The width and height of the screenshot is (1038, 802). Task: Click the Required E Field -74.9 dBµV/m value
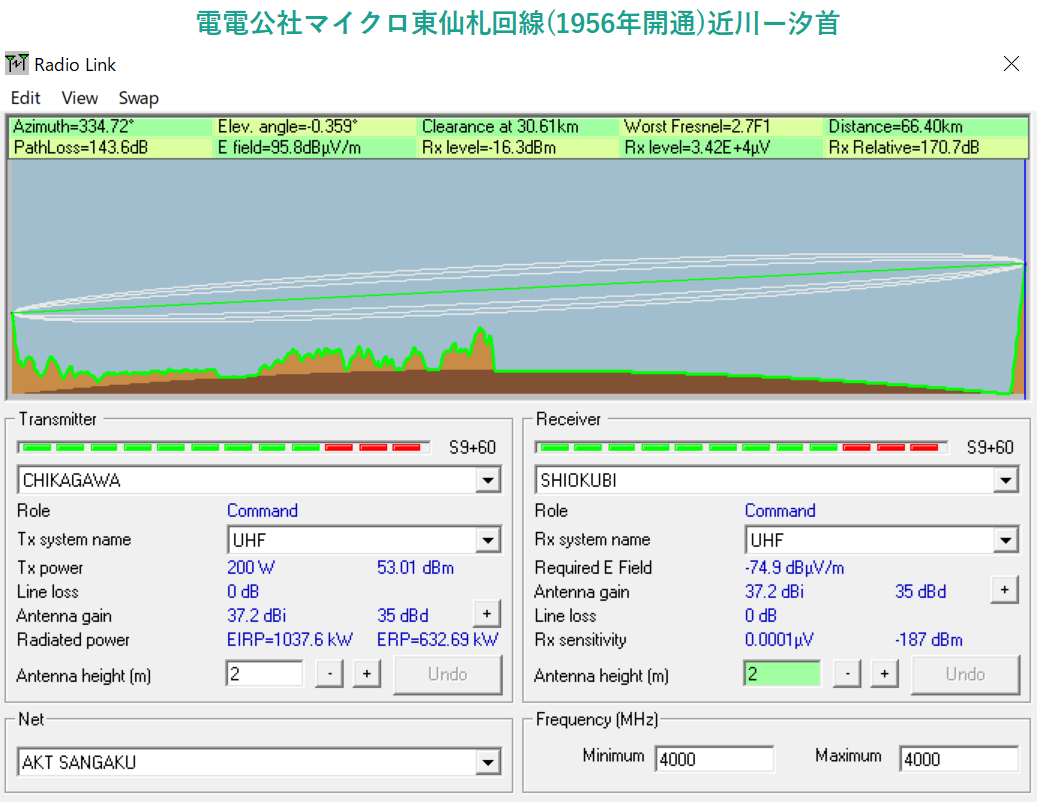point(794,568)
